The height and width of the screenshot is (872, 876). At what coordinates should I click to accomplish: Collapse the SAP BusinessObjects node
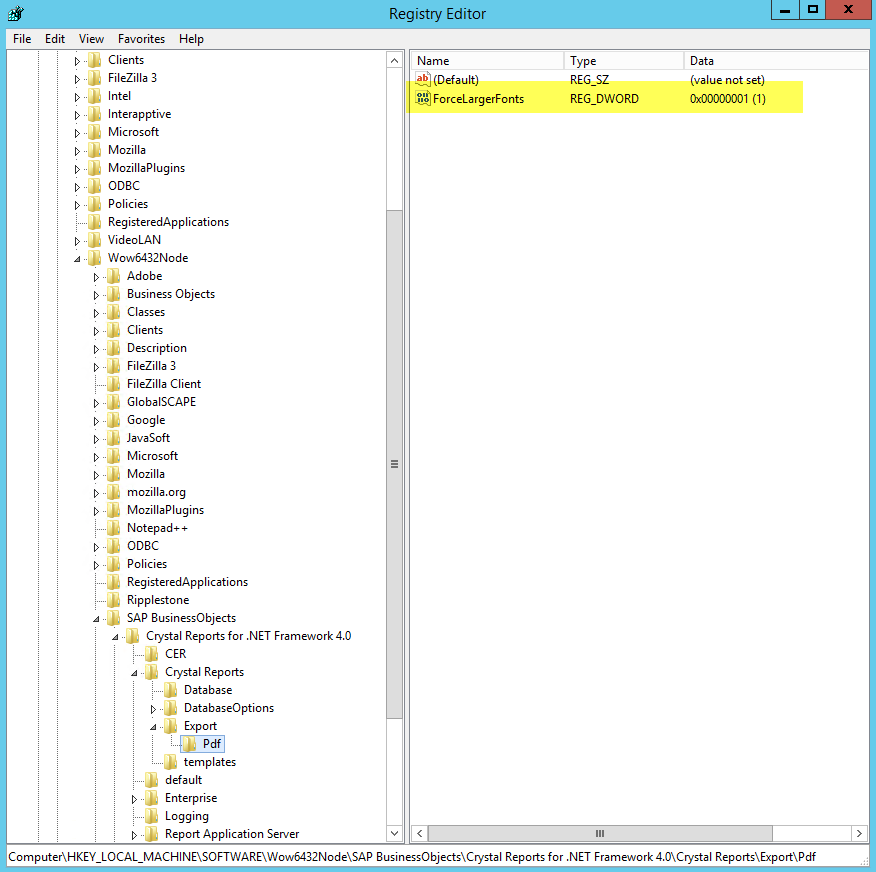pos(96,619)
